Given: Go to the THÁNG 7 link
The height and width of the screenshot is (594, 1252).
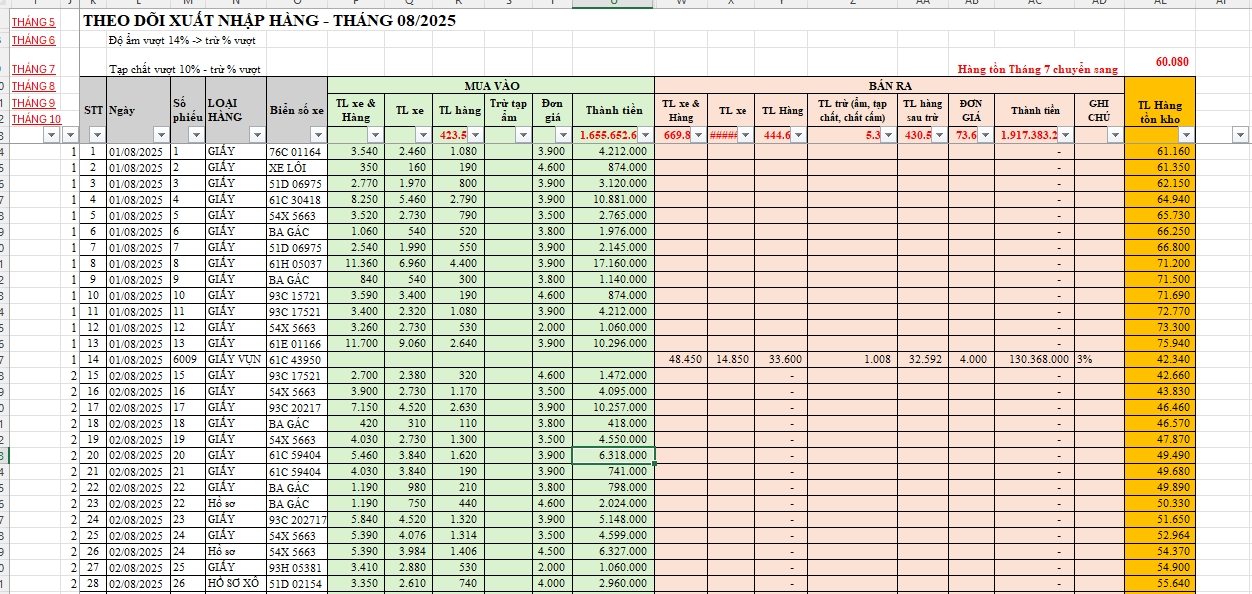Looking at the screenshot, I should [34, 69].
